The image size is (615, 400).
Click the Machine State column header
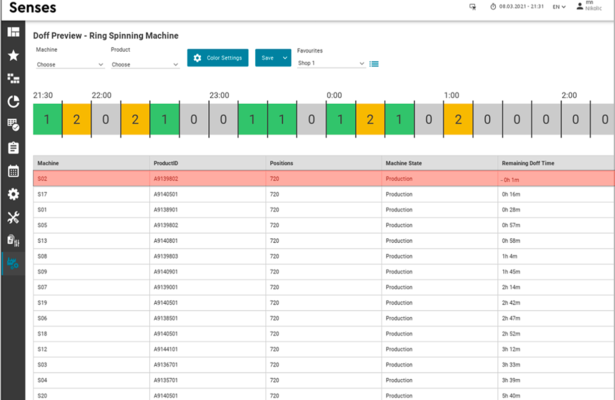pos(405,162)
